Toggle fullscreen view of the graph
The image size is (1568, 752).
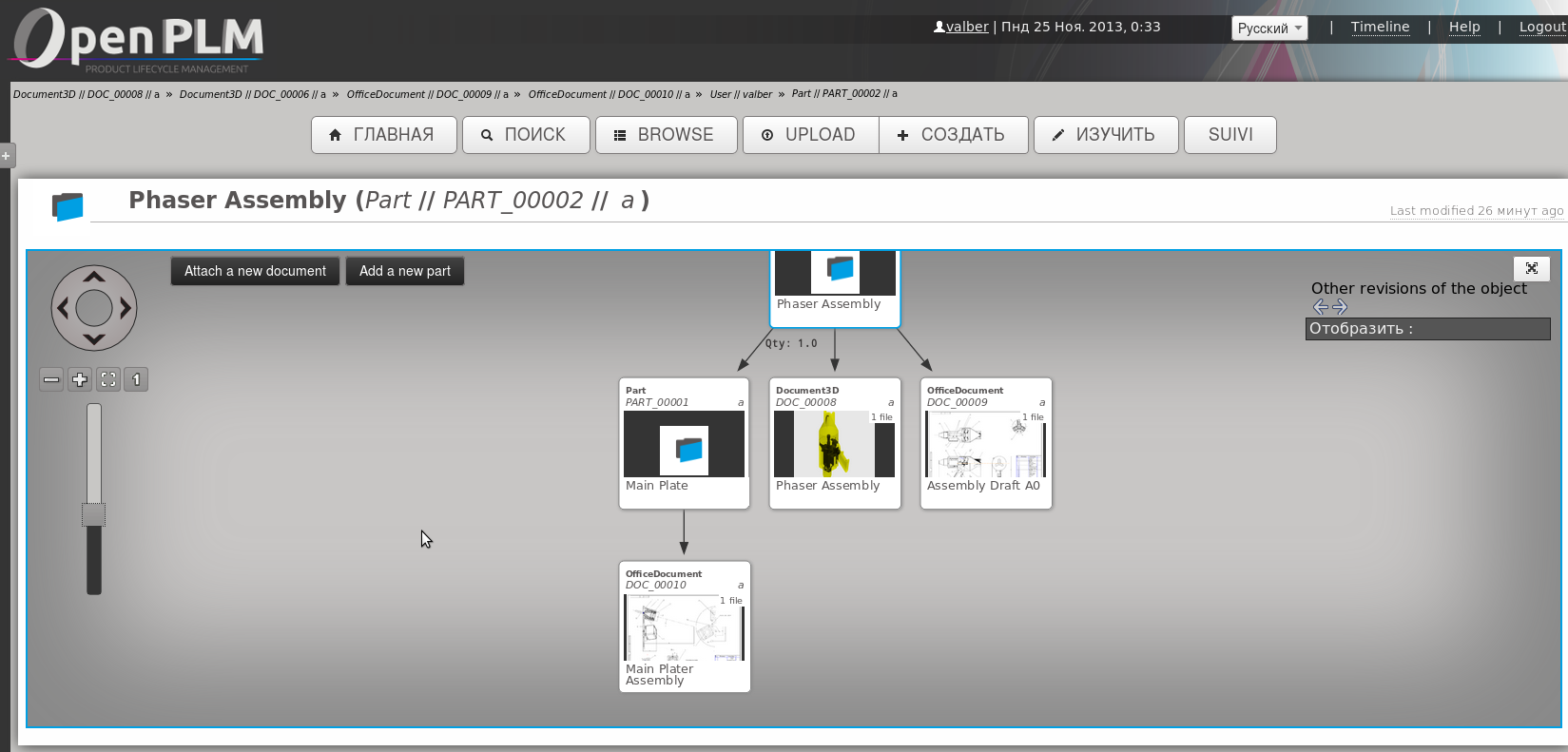1531,268
